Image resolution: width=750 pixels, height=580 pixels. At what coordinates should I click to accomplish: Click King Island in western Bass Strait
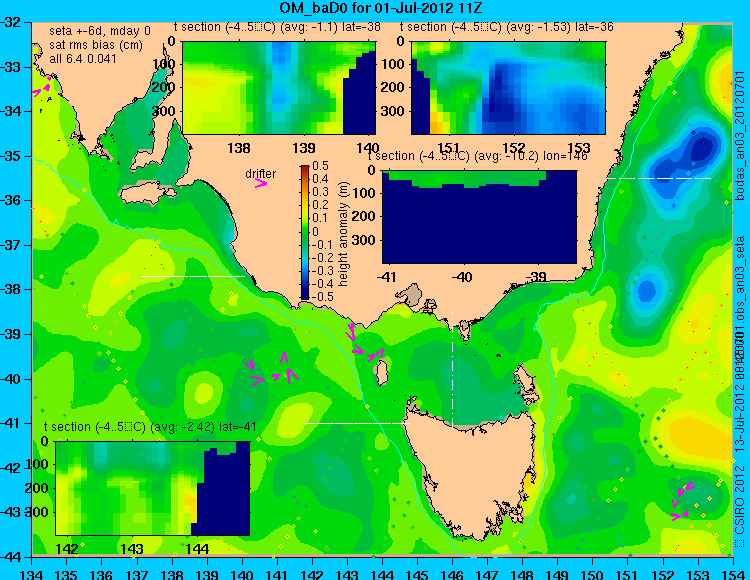point(381,373)
